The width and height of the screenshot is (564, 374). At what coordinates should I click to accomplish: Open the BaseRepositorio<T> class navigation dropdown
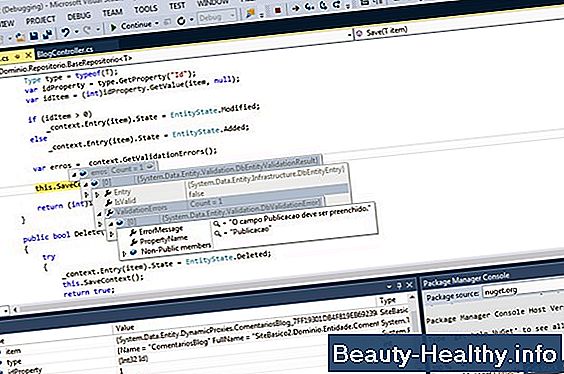pyautogui.click(x=349, y=35)
